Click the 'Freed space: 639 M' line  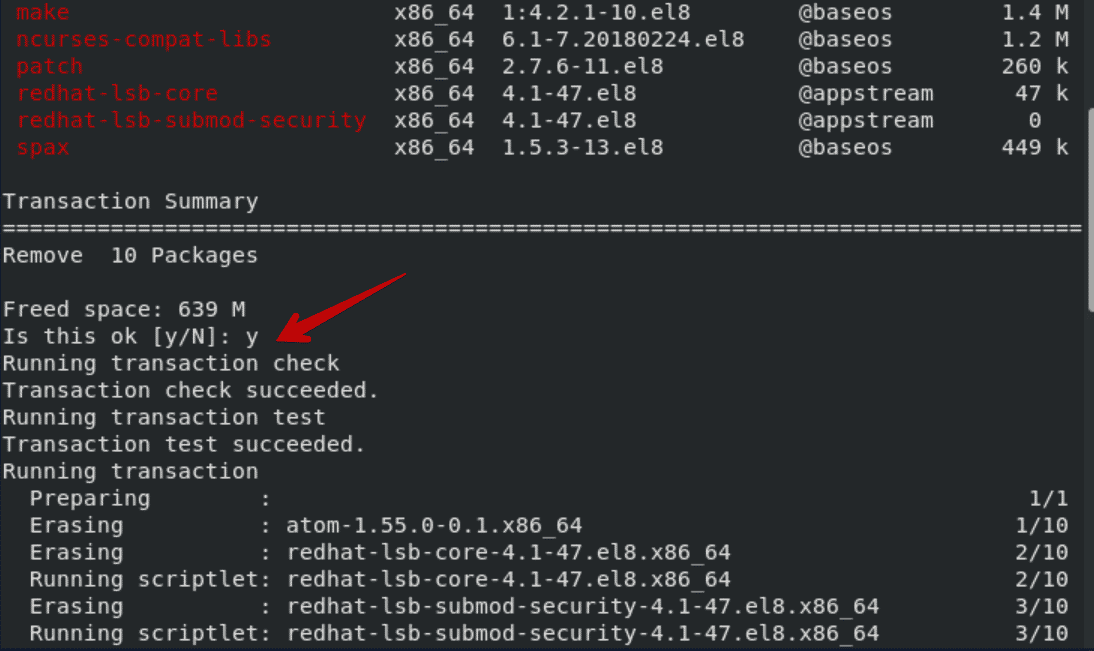pos(124,309)
